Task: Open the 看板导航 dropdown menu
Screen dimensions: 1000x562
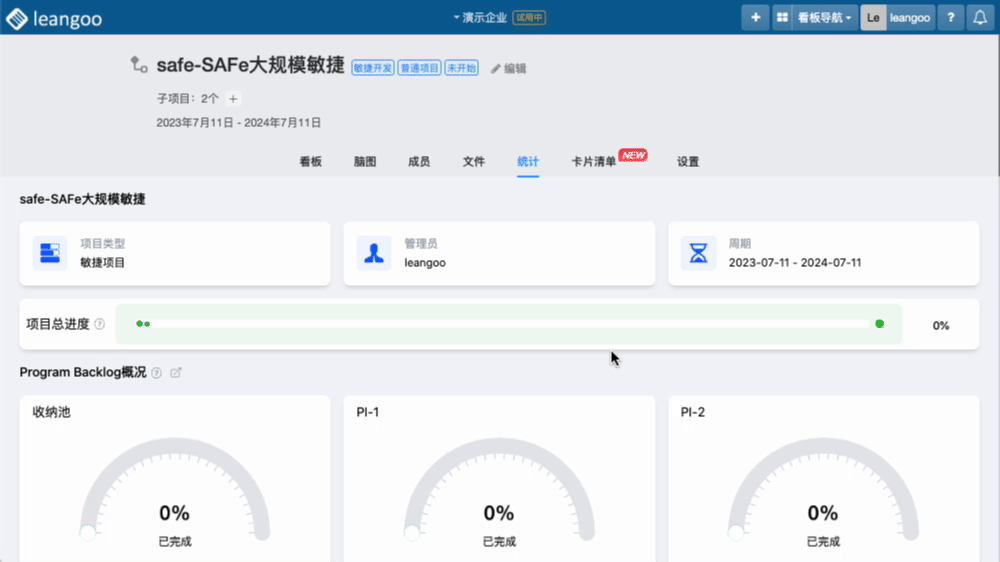Action: [x=825, y=18]
